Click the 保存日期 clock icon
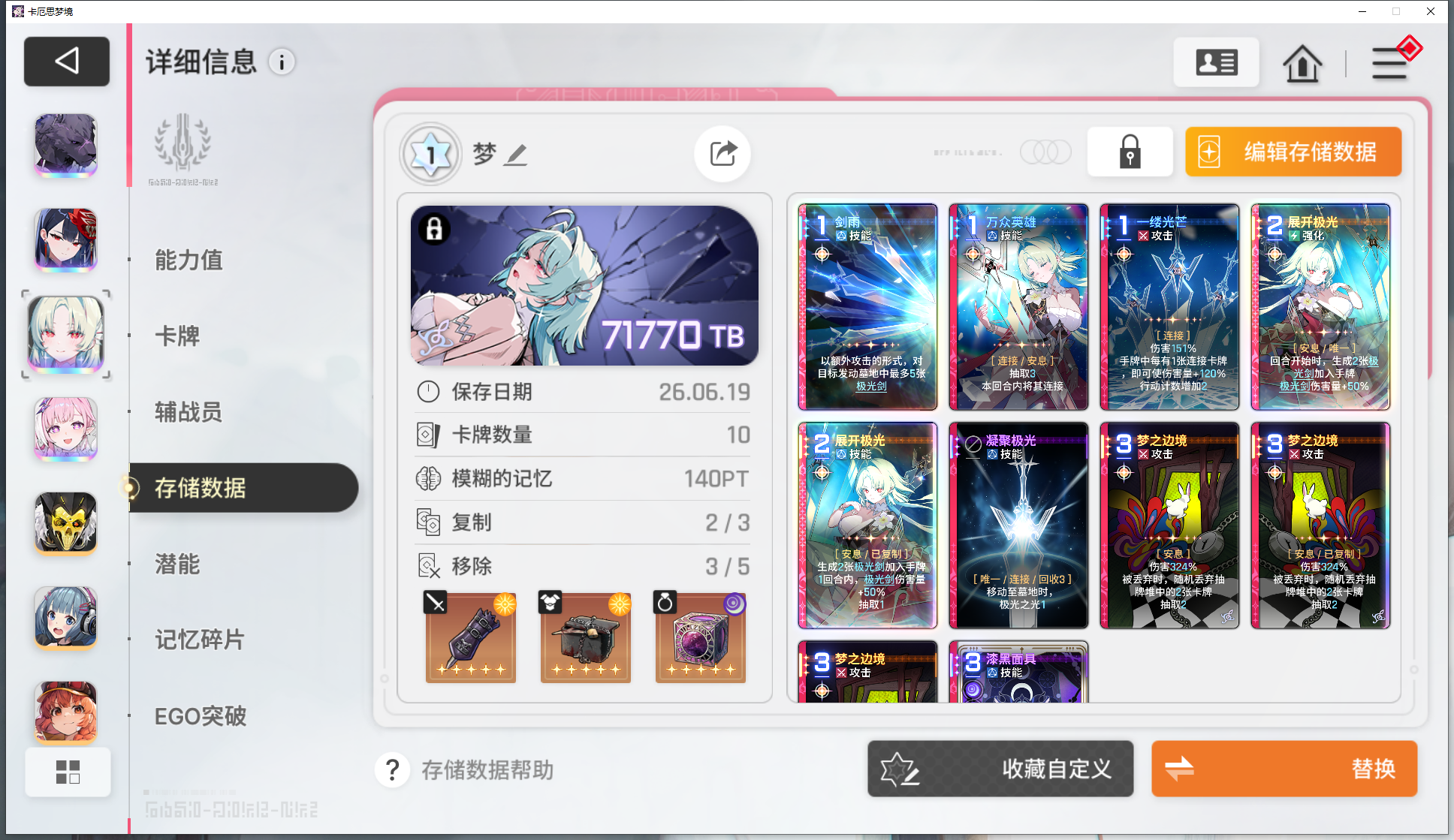1454x840 pixels. coord(428,391)
